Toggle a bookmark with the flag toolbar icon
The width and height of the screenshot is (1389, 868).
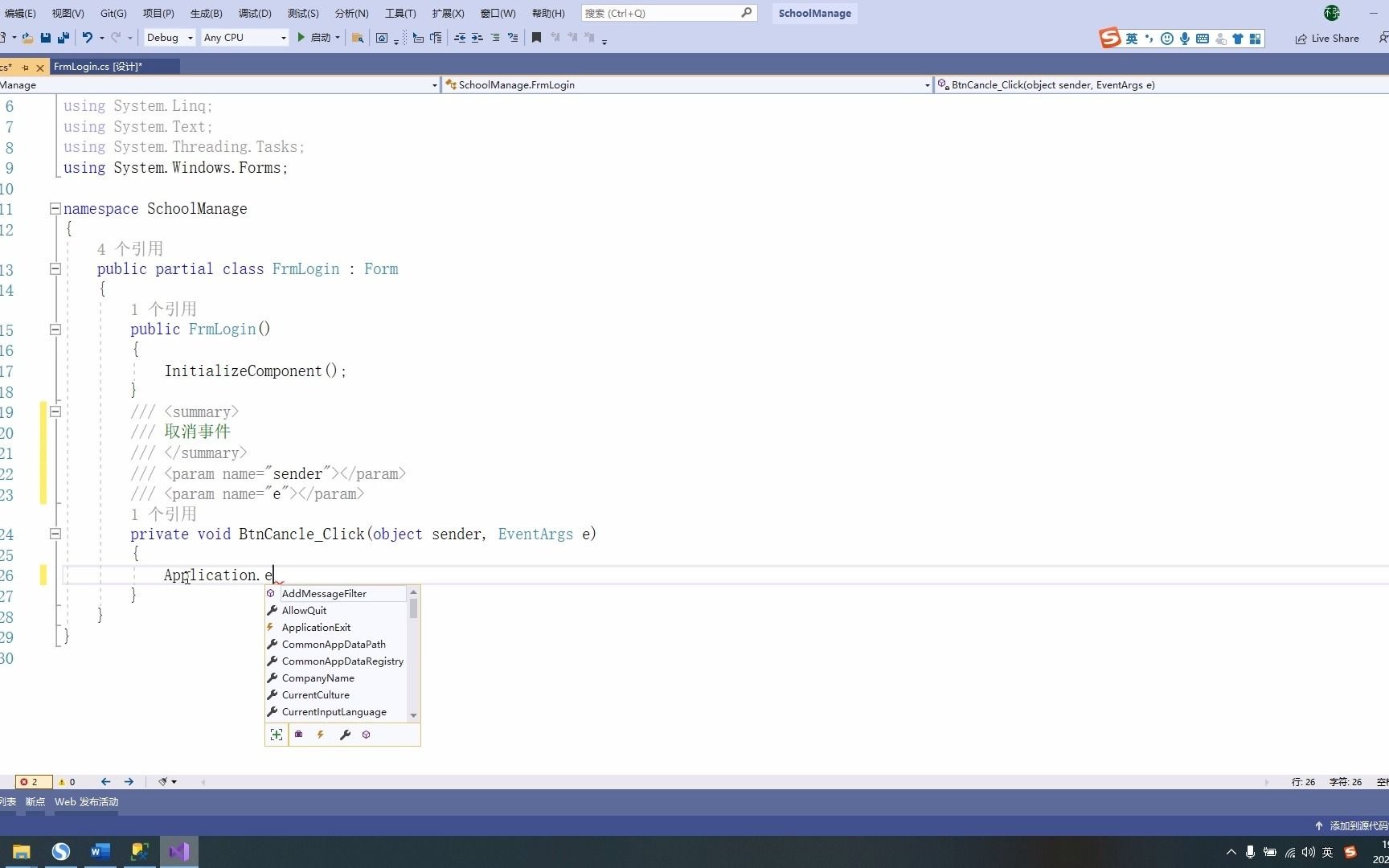point(536,38)
